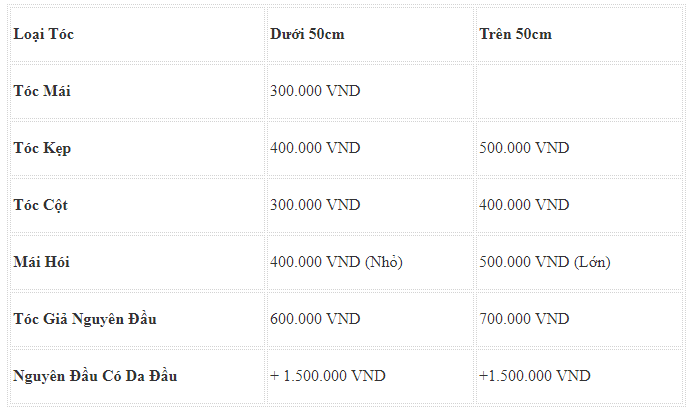696x419 pixels.
Task: Click the 700.000 VND price cell
Action: [x=524, y=319]
